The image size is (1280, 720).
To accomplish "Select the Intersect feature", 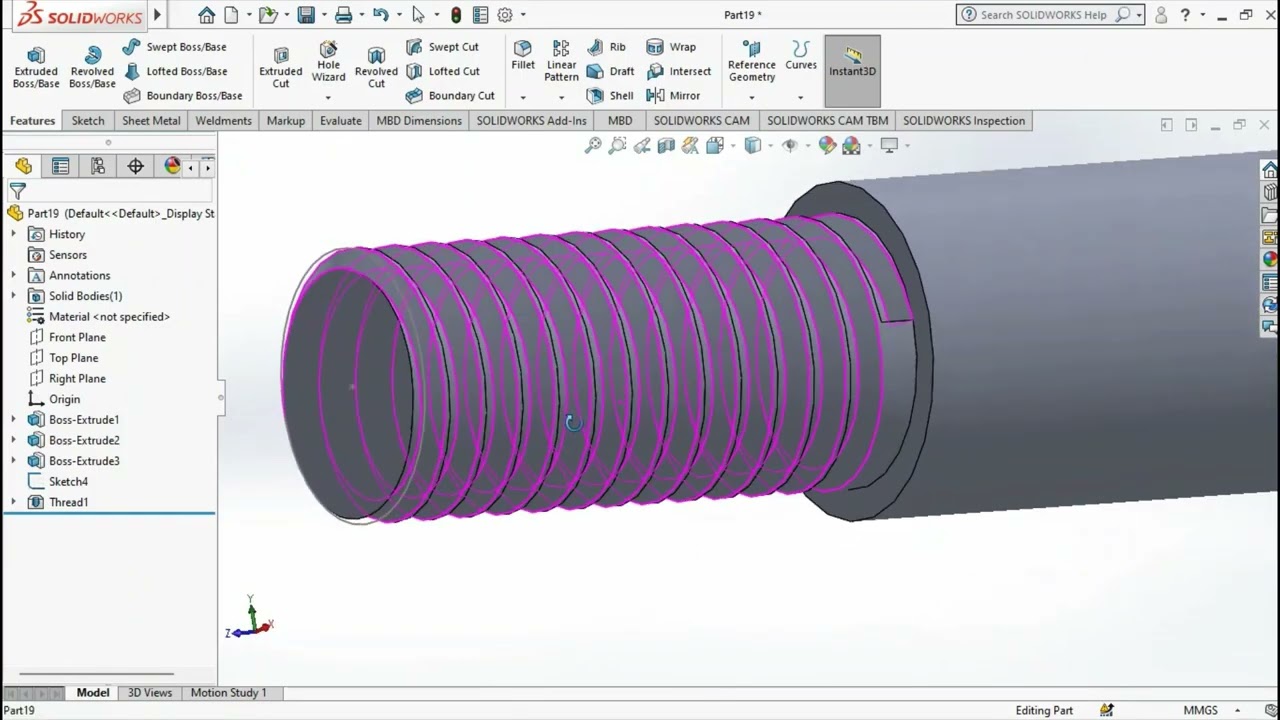I will pyautogui.click(x=679, y=71).
